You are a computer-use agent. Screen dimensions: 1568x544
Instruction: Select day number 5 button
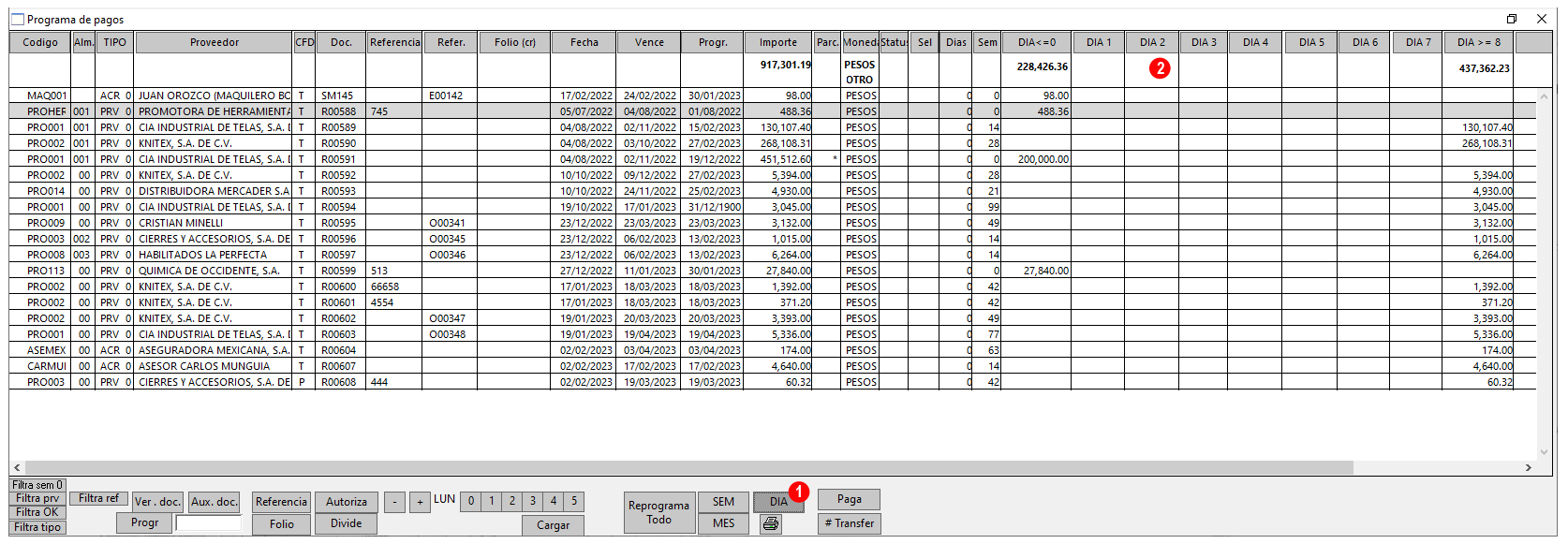(x=574, y=501)
